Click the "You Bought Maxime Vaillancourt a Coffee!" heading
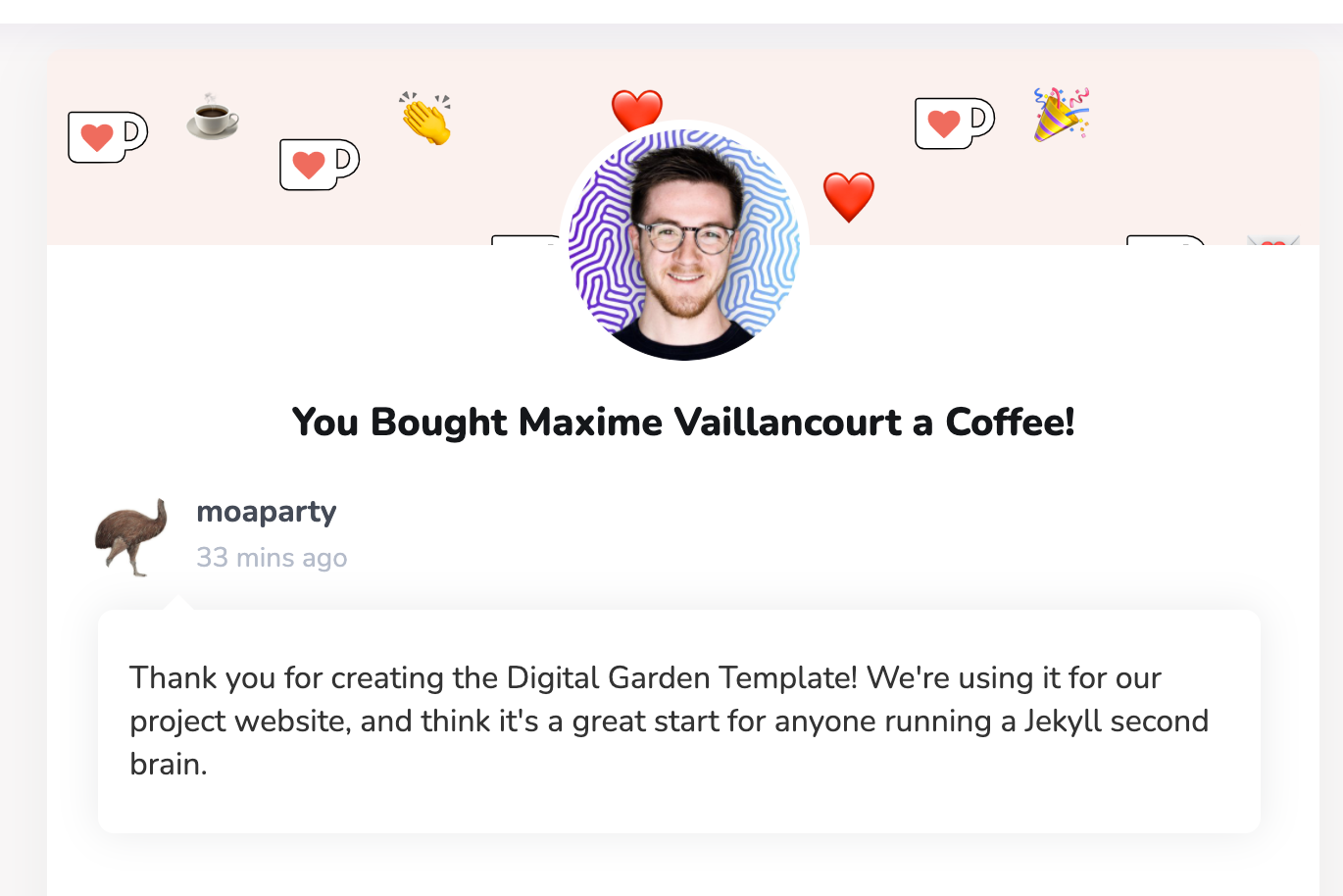 click(x=683, y=423)
